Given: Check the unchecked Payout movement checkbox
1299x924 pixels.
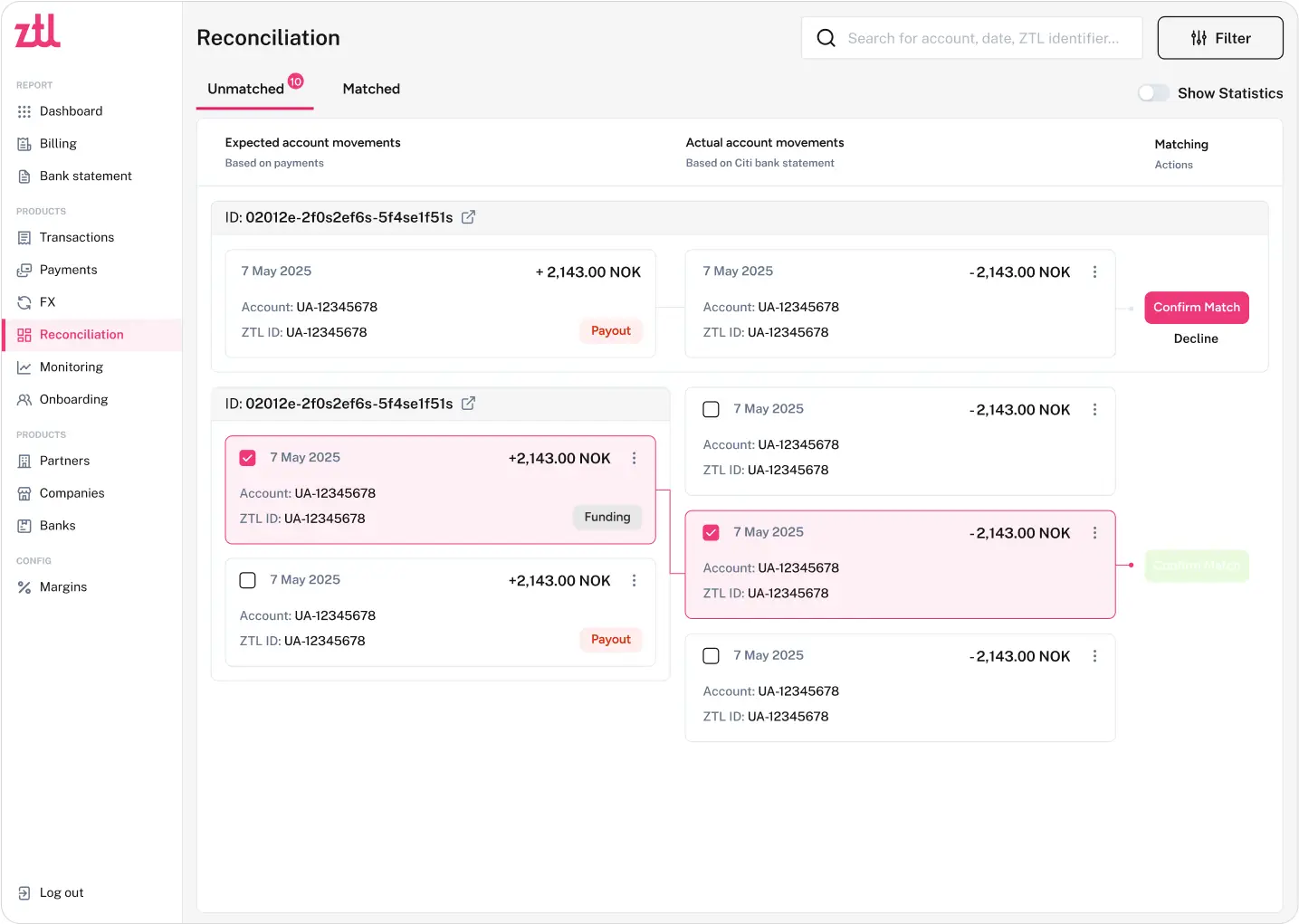Looking at the screenshot, I should [248, 580].
